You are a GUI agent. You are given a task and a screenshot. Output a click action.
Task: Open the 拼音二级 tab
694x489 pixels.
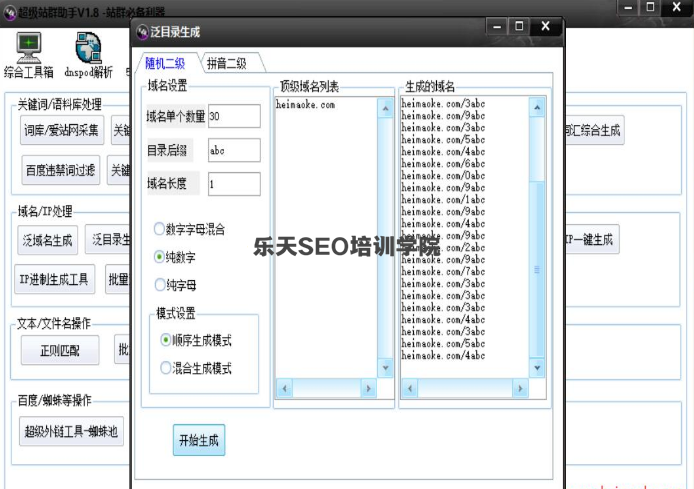227,63
